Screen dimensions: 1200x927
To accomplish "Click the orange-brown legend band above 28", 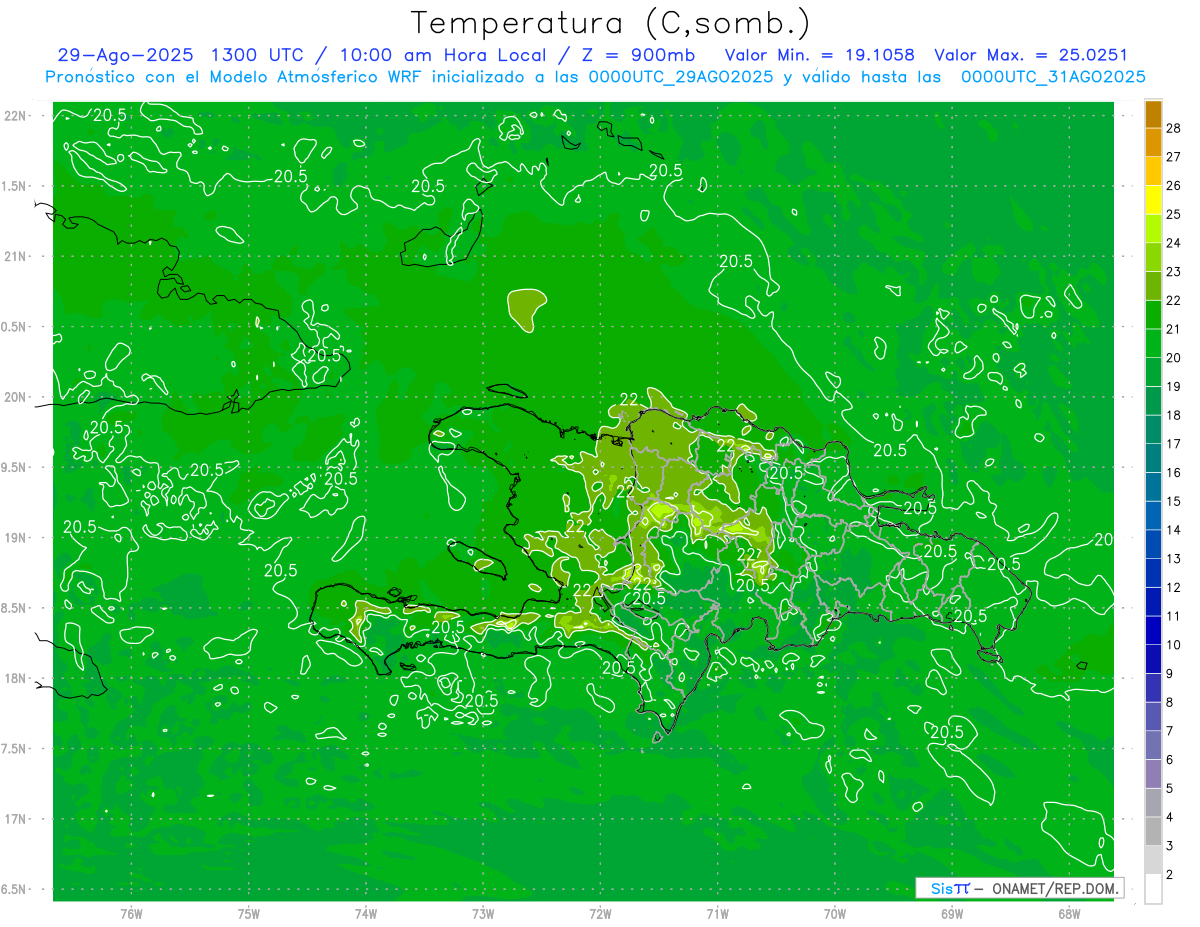I will pyautogui.click(x=1153, y=113).
